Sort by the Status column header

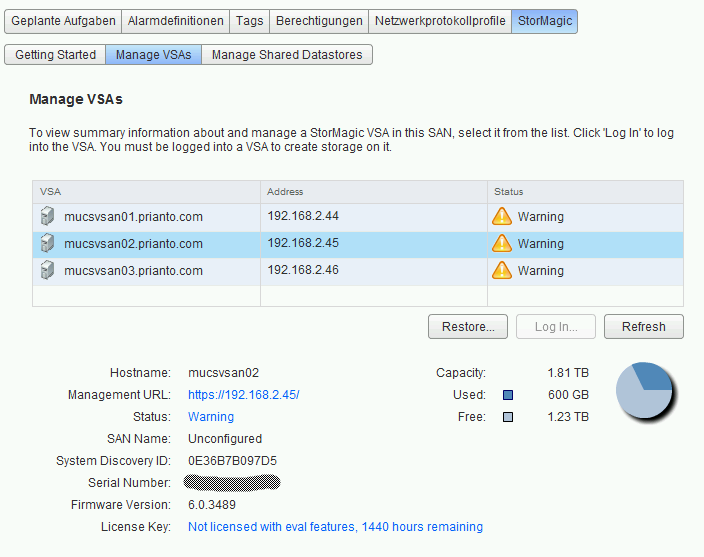(x=585, y=192)
